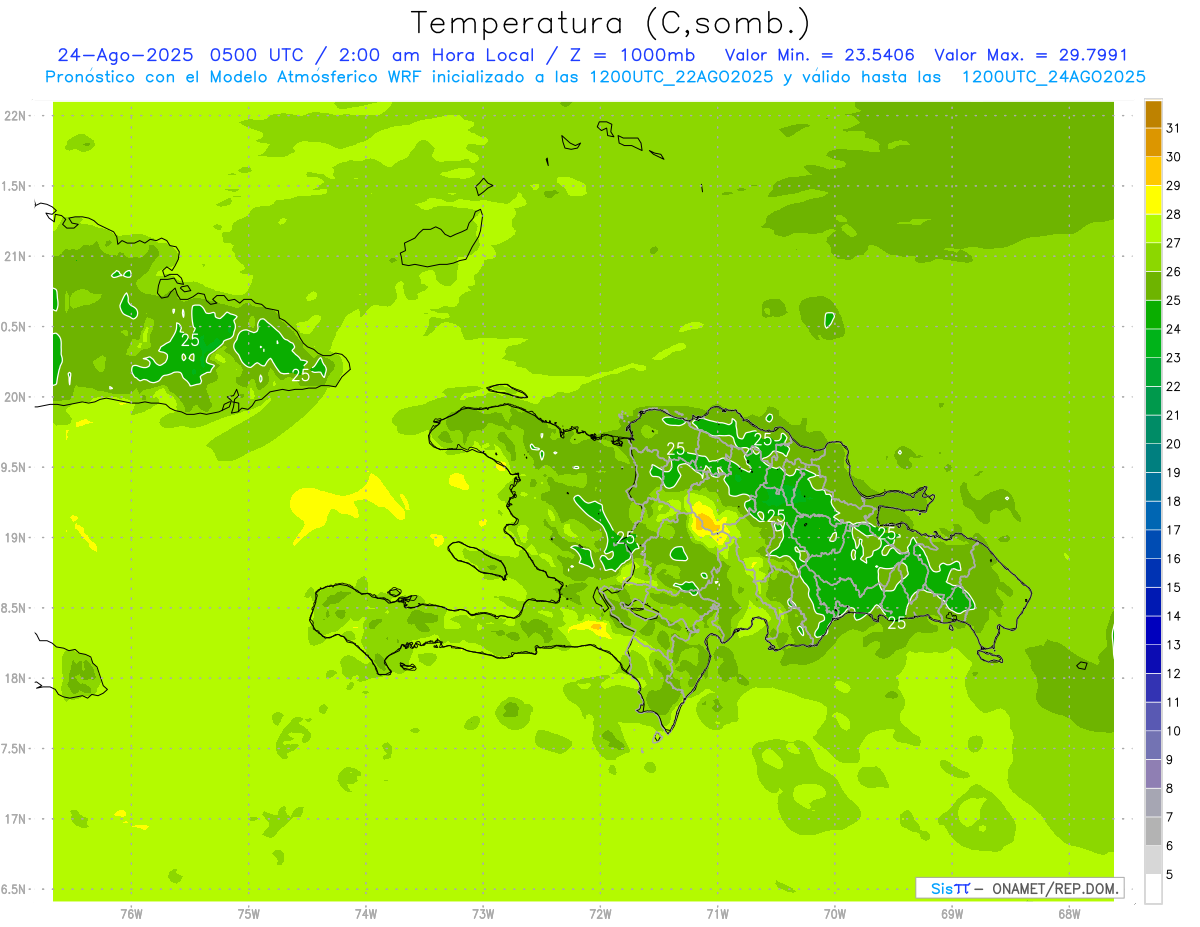Click the orange legend swatch between 30 and 31

tap(1153, 142)
